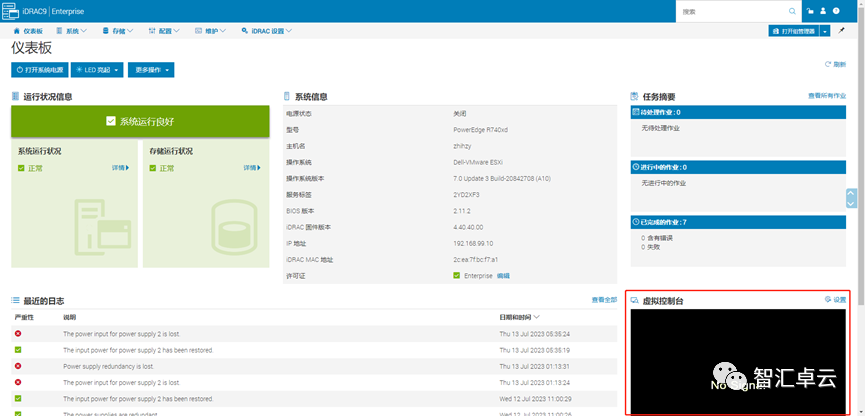Go to the 仪表板 menu item

(28, 31)
